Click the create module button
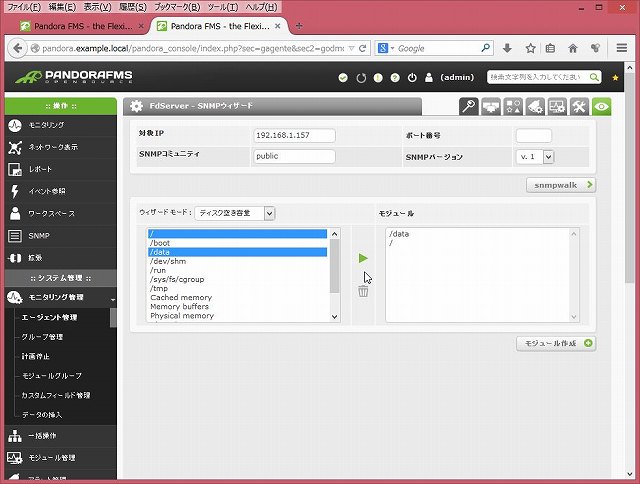The width and height of the screenshot is (640, 484). [x=556, y=344]
